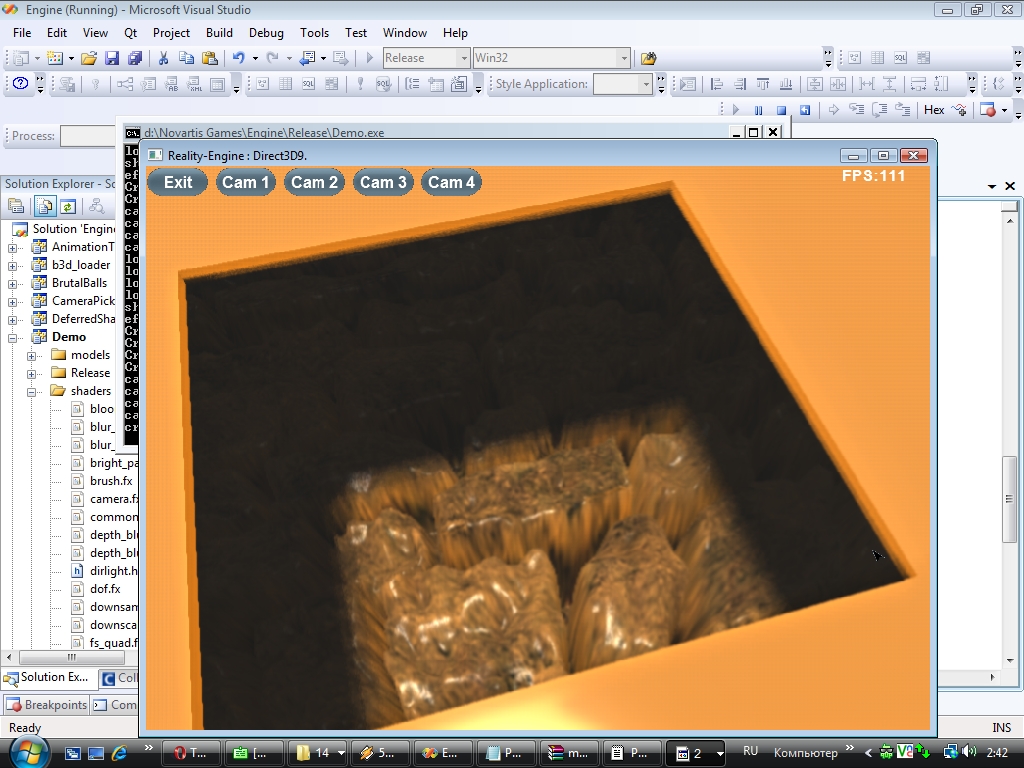Expand the models folder
Viewport: 1024px width, 768px height.
click(x=32, y=355)
